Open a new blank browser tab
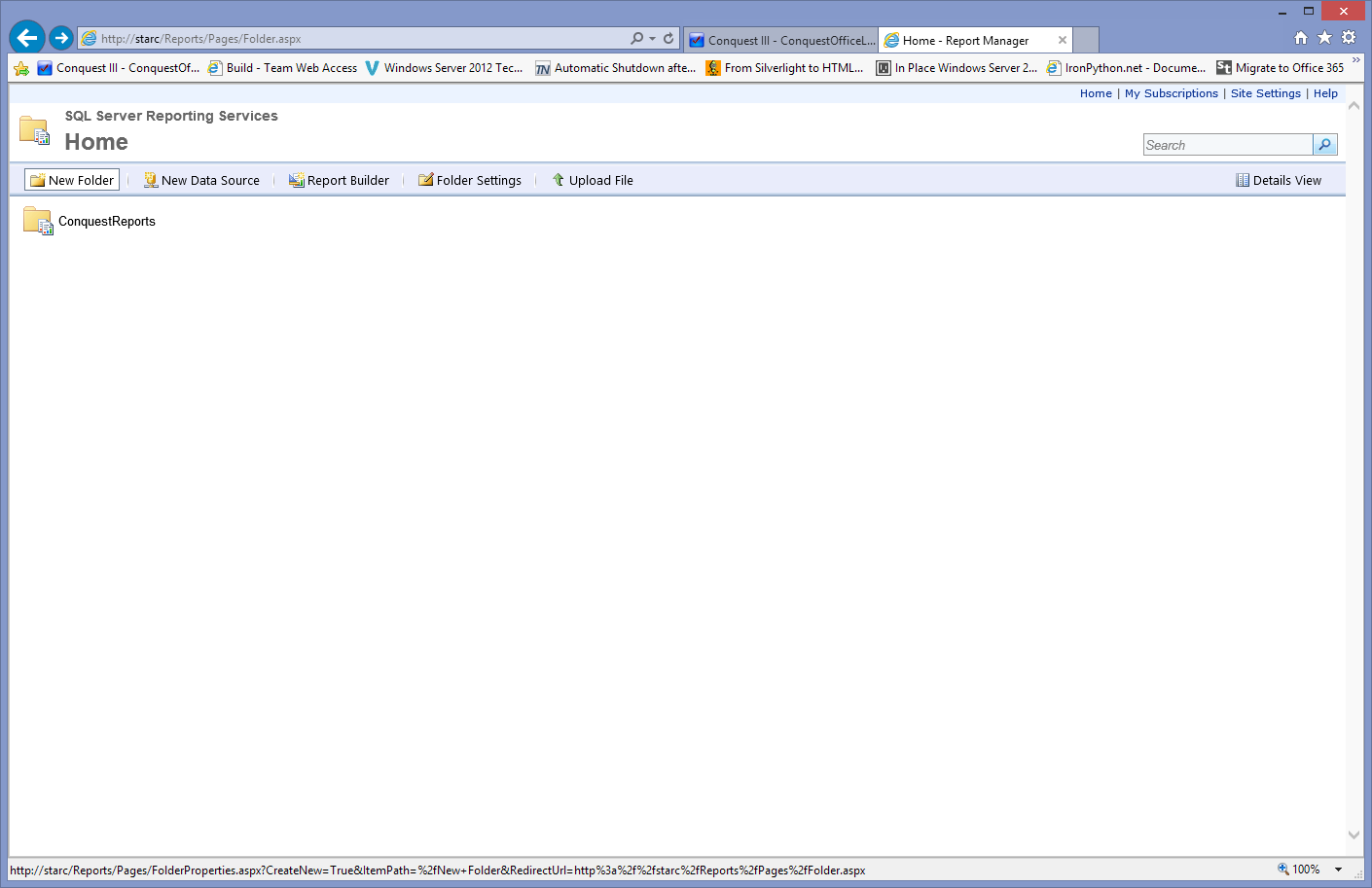The image size is (1372, 888). point(1086,40)
